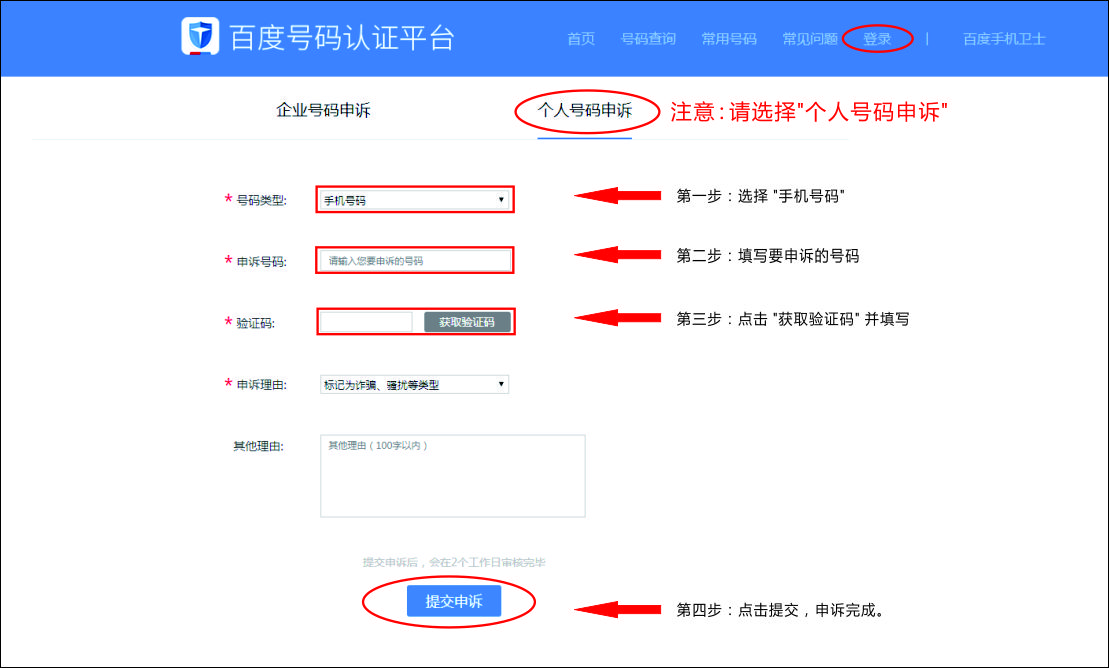Click the Baidu shield logo icon
Image resolution: width=1109 pixels, height=668 pixels.
pos(200,36)
